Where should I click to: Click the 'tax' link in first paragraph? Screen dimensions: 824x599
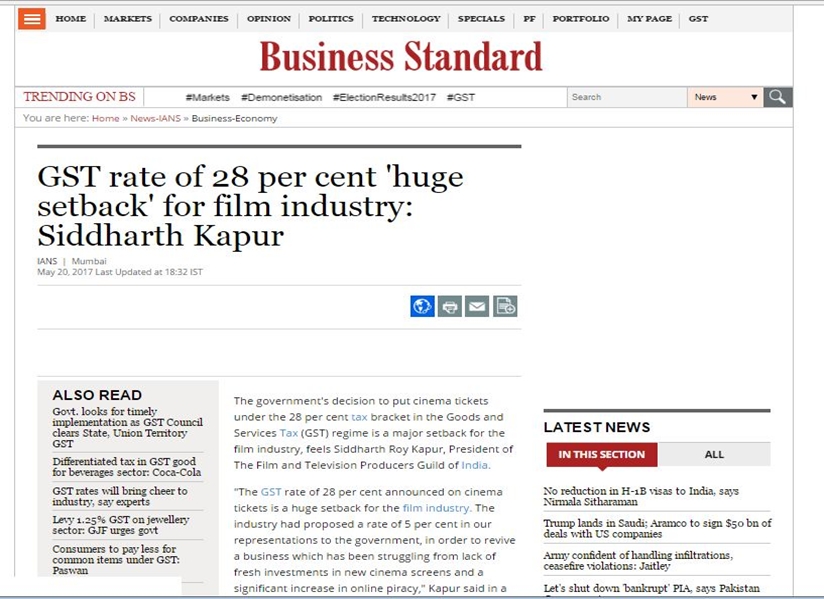pyautogui.click(x=359, y=417)
